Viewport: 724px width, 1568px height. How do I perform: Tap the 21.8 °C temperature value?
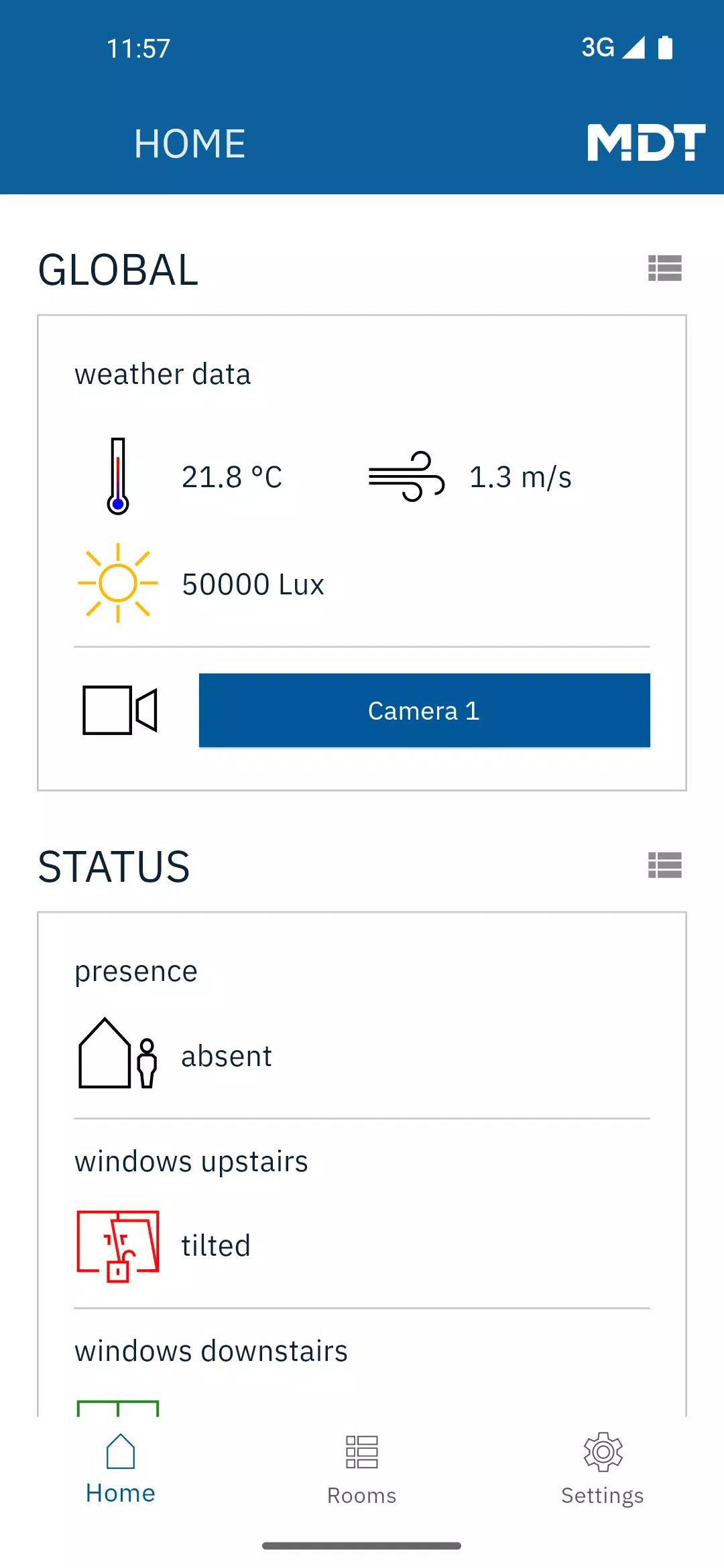[232, 477]
